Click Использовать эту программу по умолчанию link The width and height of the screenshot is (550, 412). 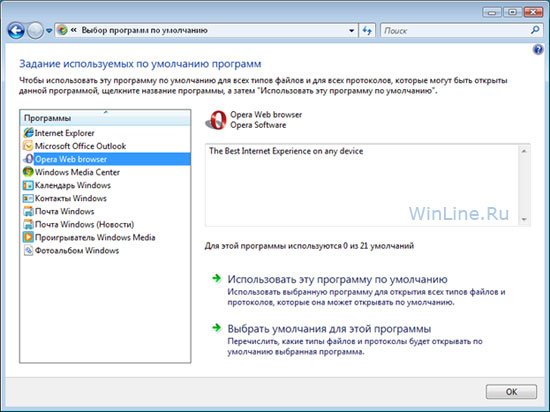(337, 279)
